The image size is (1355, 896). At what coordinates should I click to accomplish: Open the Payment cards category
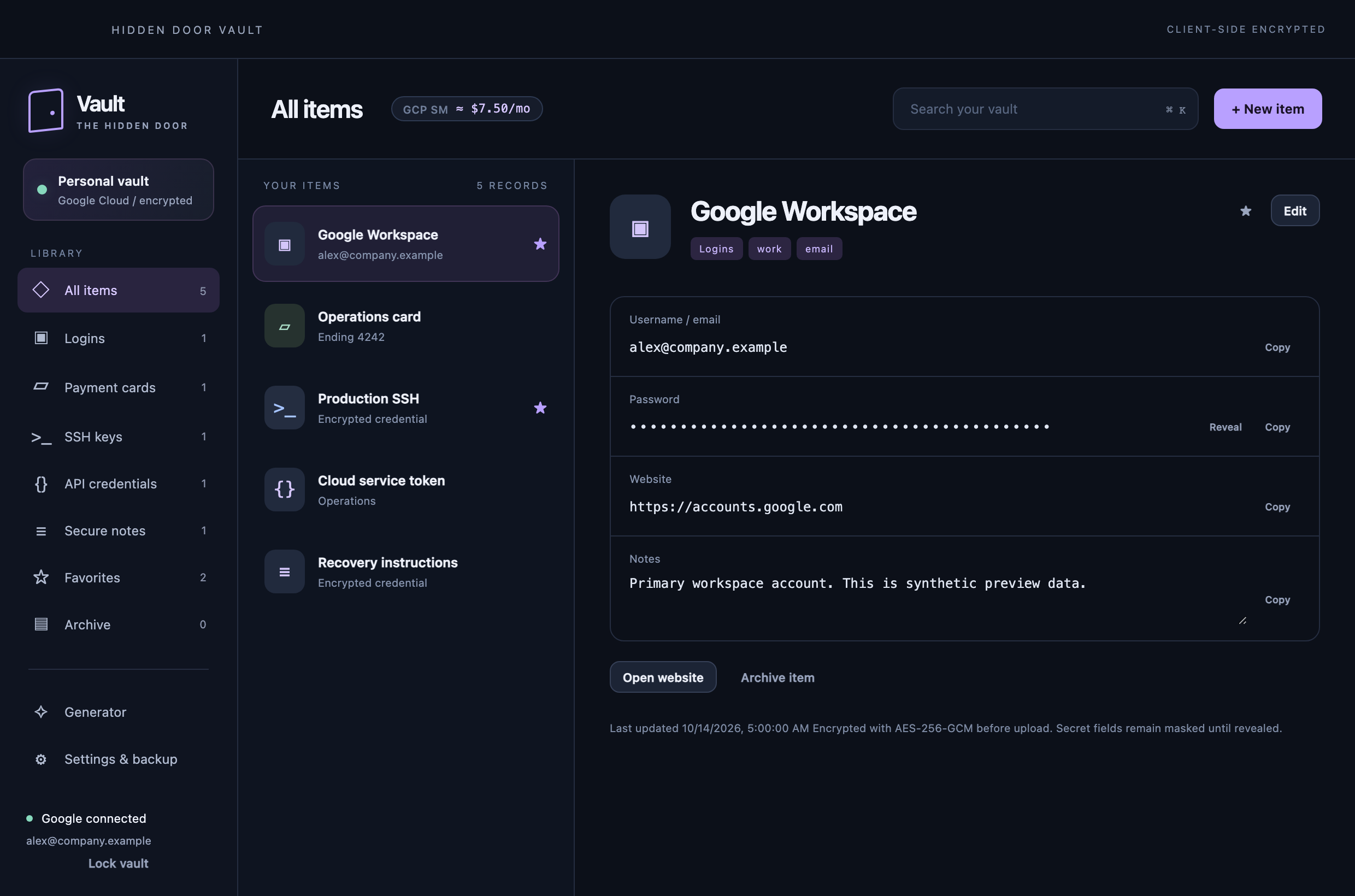[119, 387]
